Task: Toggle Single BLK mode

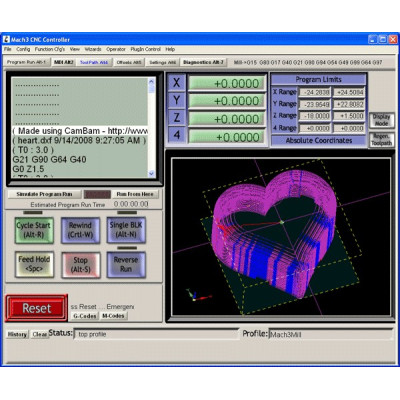Action: coord(126,230)
